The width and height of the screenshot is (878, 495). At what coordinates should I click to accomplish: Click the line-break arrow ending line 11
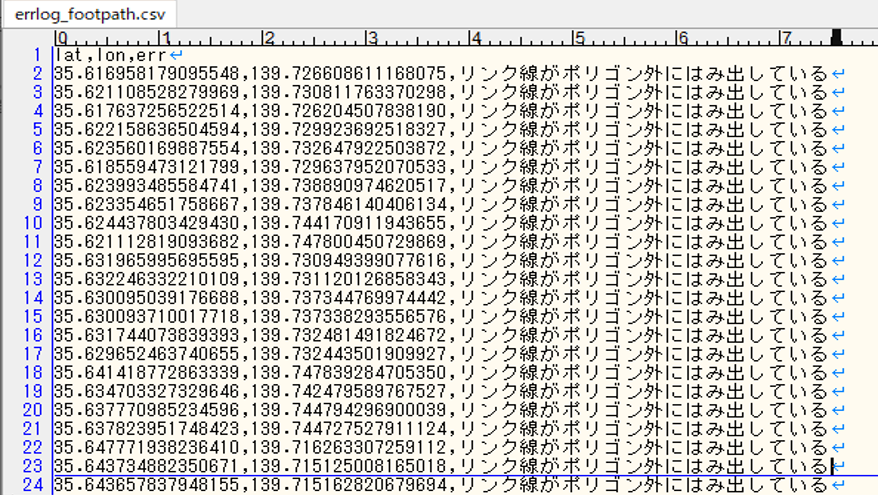[x=838, y=242]
